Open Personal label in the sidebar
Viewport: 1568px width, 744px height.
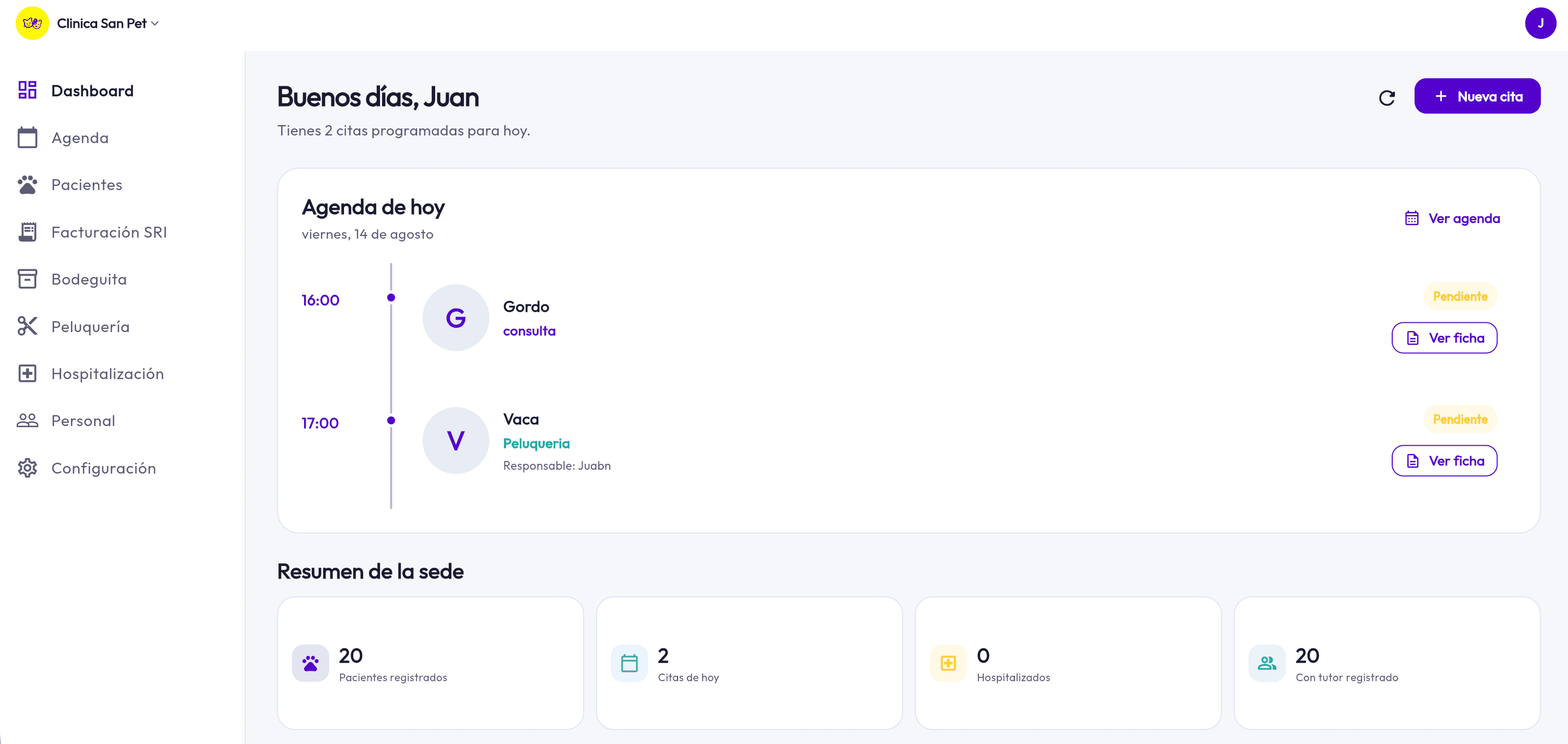pos(83,421)
